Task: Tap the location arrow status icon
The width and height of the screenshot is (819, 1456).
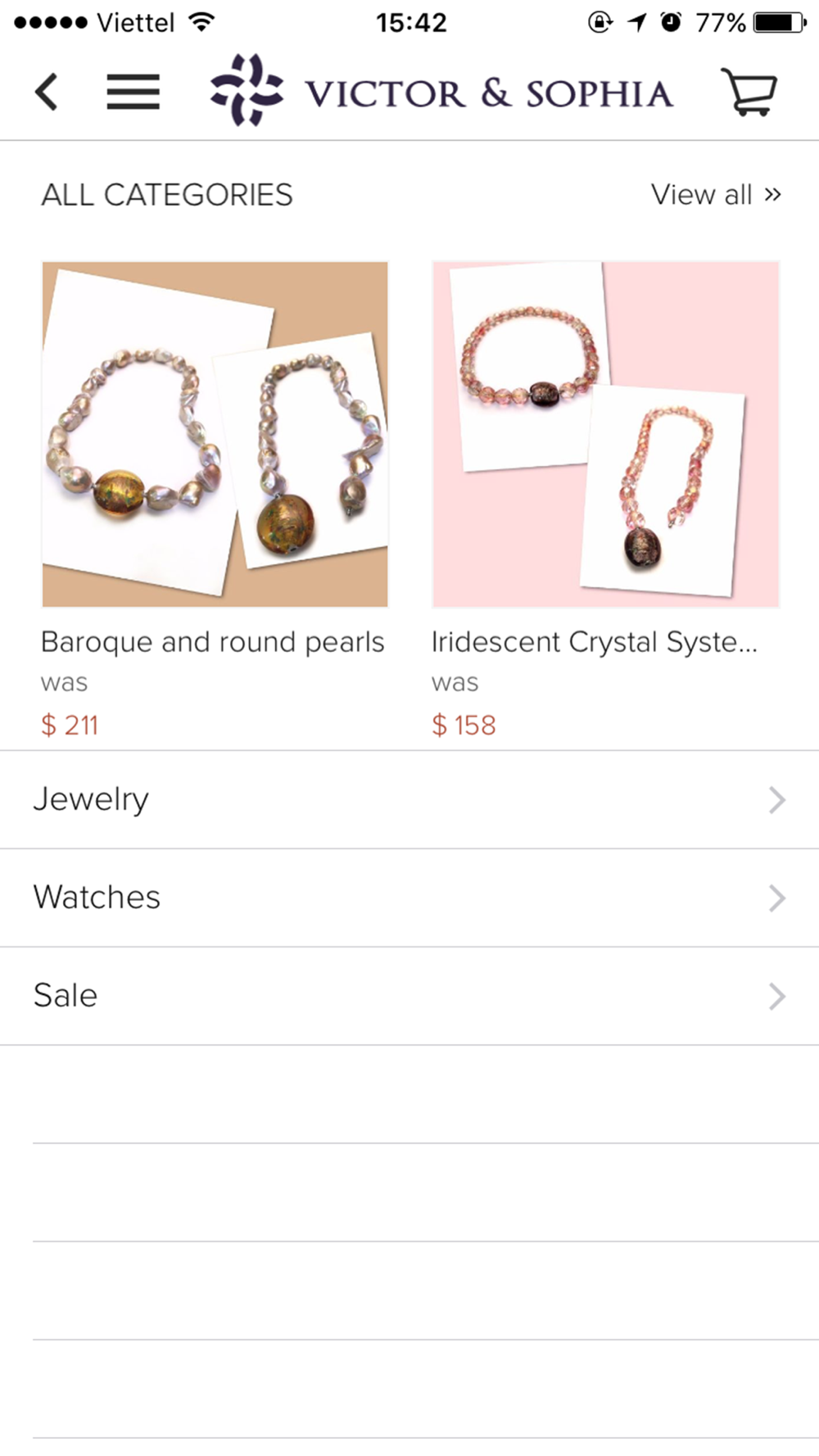Action: pyautogui.click(x=637, y=22)
